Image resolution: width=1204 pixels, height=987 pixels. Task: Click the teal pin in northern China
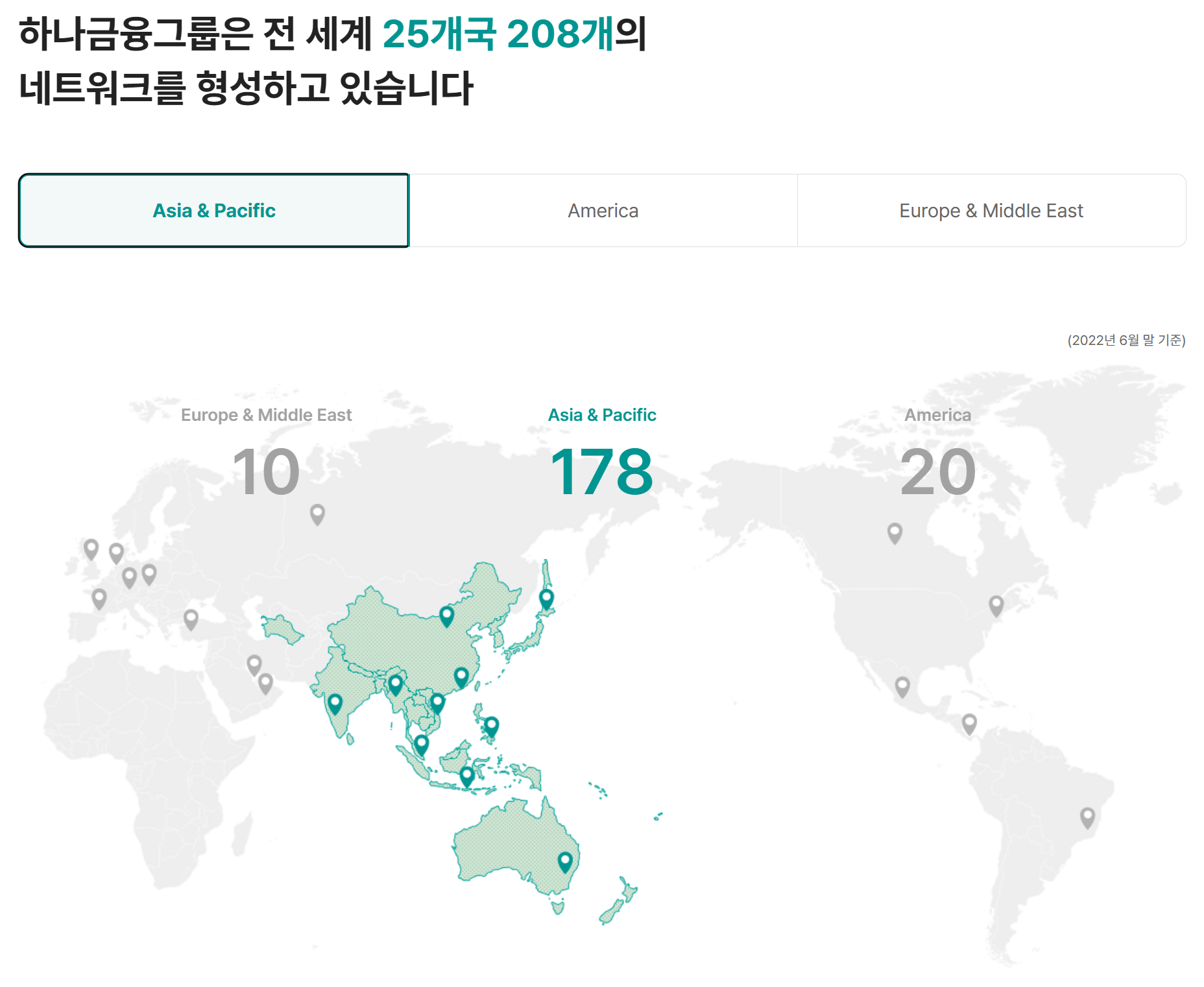coord(446,617)
